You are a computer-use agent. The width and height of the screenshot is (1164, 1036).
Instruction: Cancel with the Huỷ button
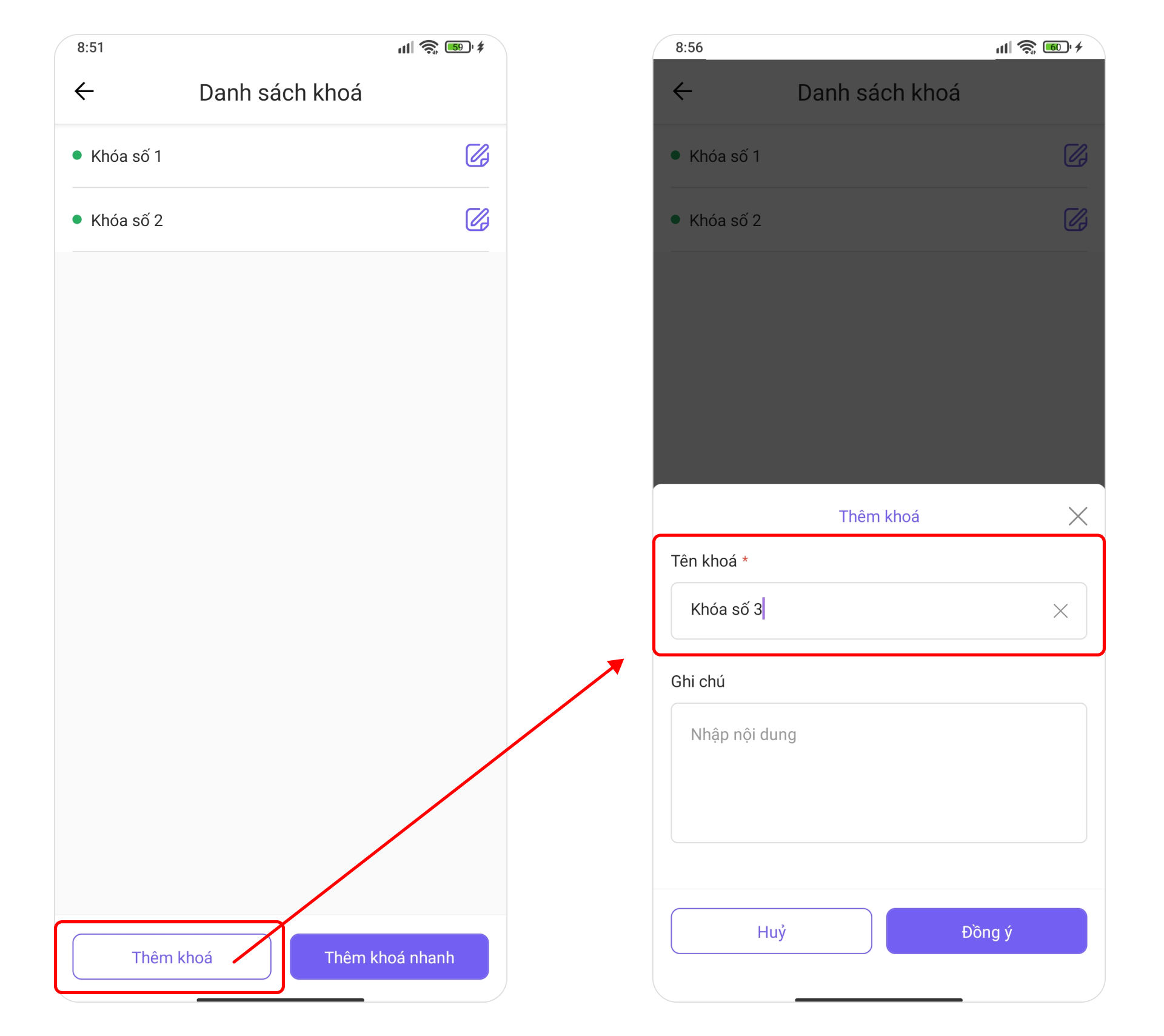[x=771, y=931]
